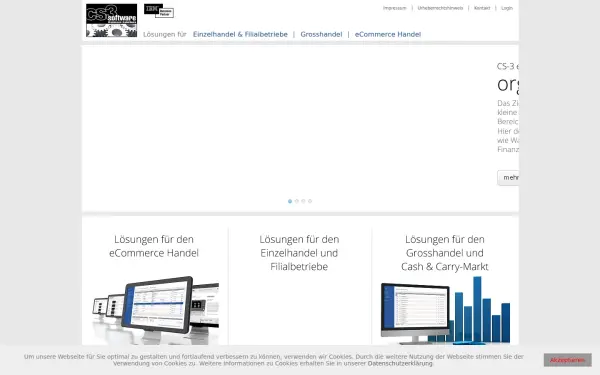This screenshot has height=375, width=600.
Task: Open the Login link
Action: tap(507, 8)
